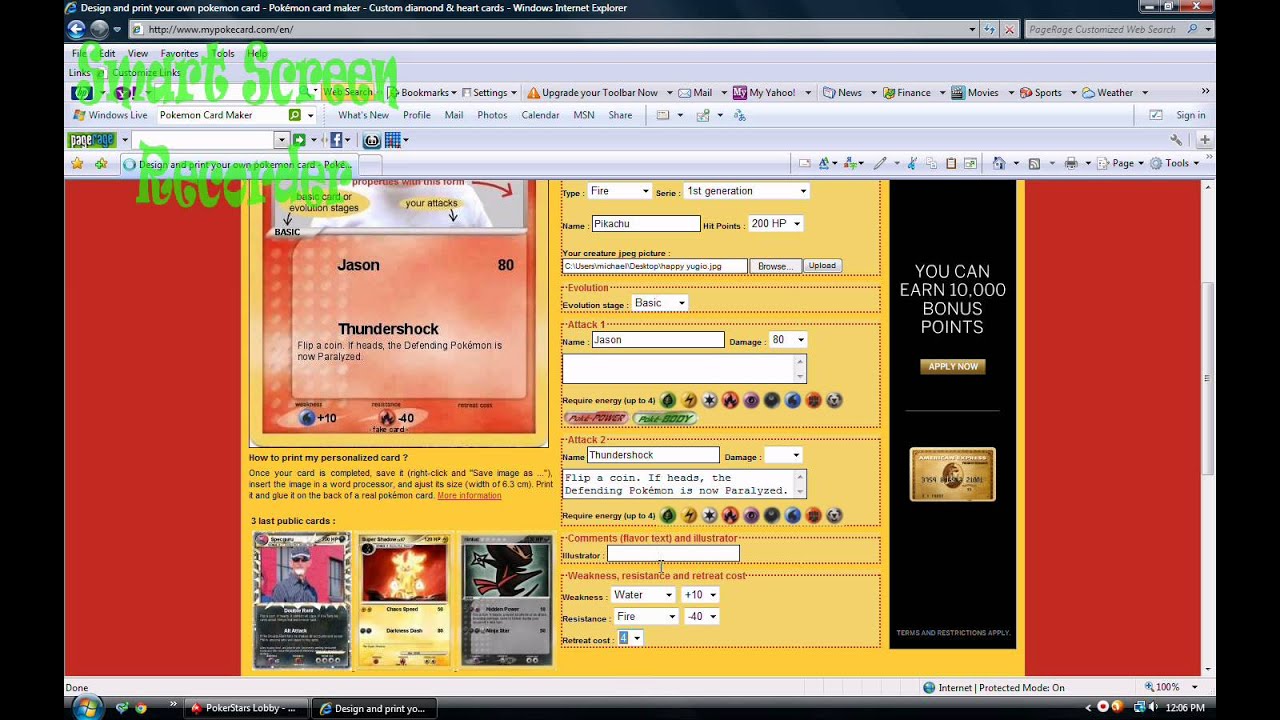Open Resistance type dropdown showing Fire
1280x720 pixels.
coord(646,617)
